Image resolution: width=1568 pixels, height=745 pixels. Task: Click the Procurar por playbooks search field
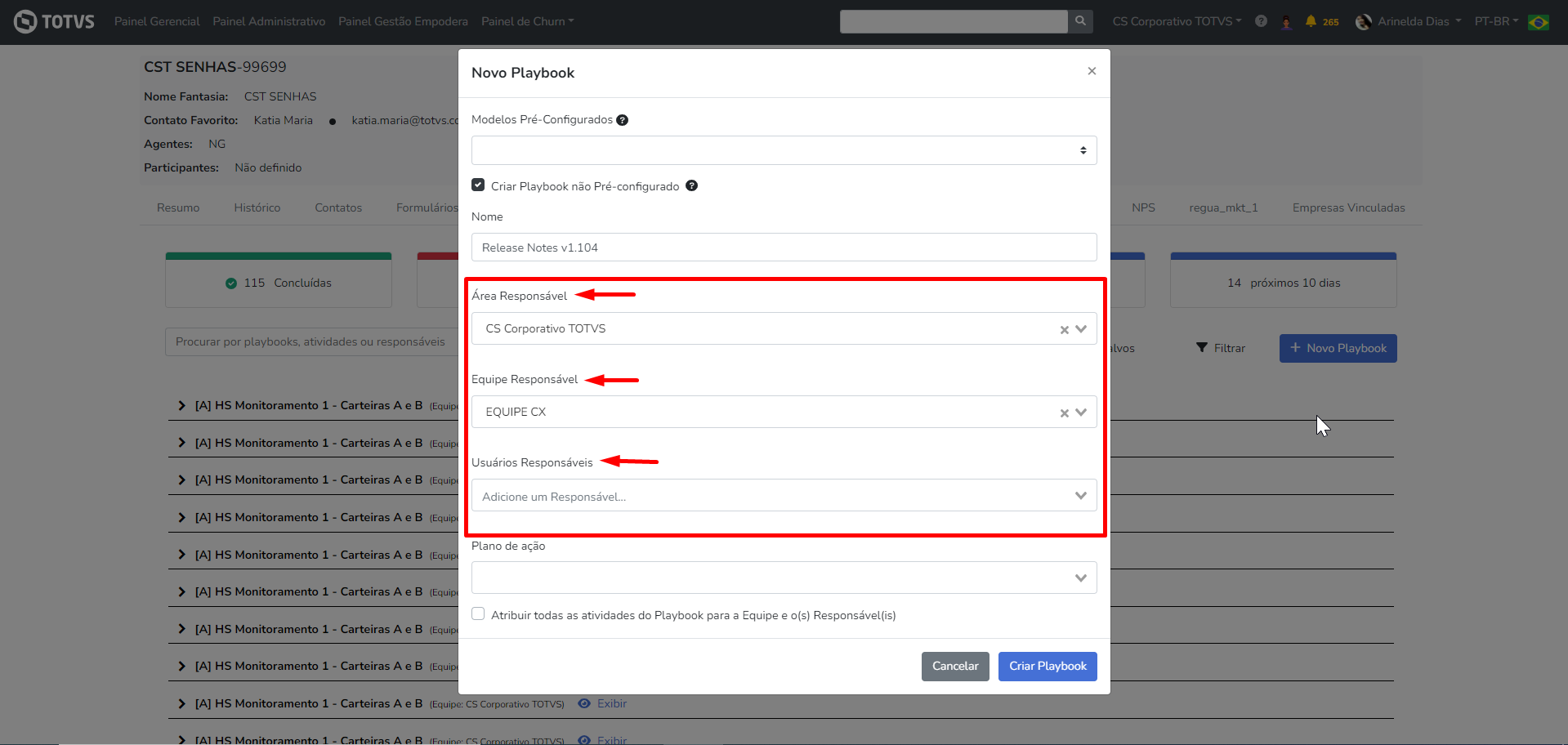click(x=312, y=341)
